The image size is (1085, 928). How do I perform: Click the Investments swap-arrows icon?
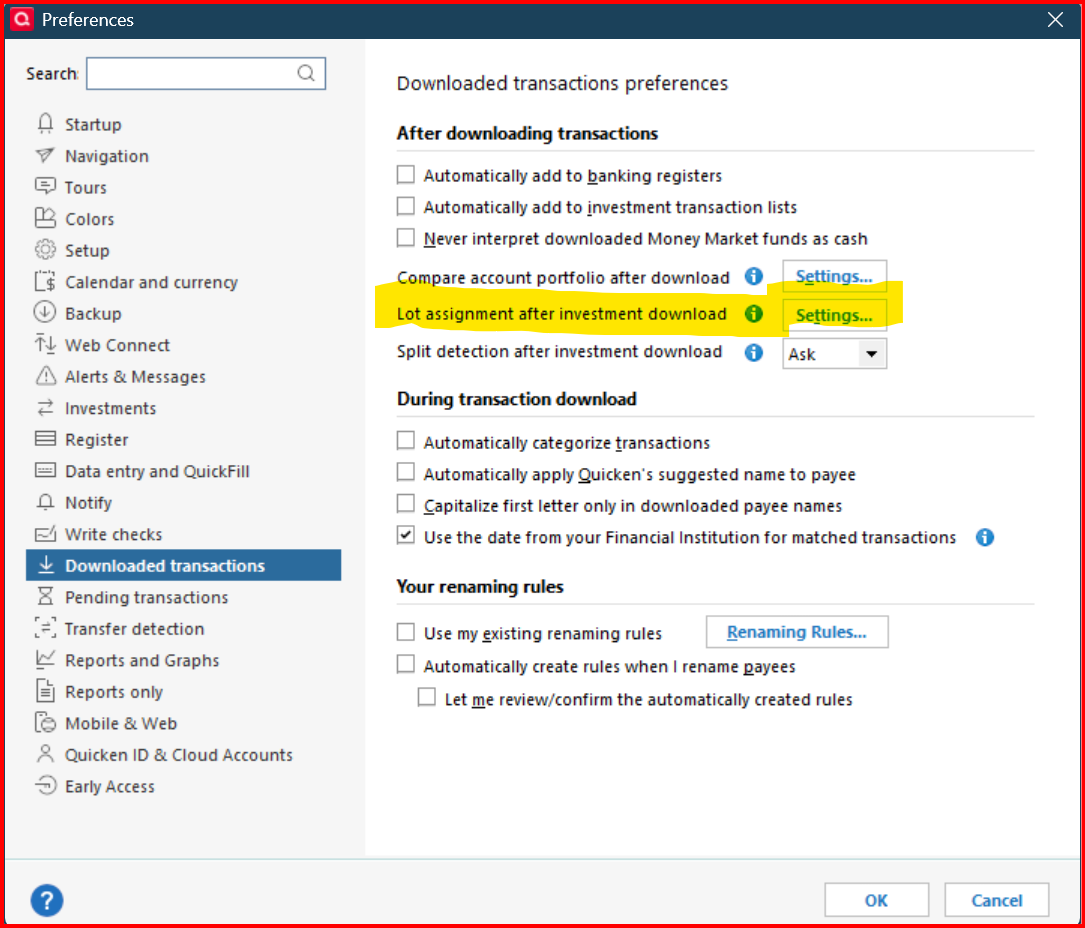[x=45, y=408]
